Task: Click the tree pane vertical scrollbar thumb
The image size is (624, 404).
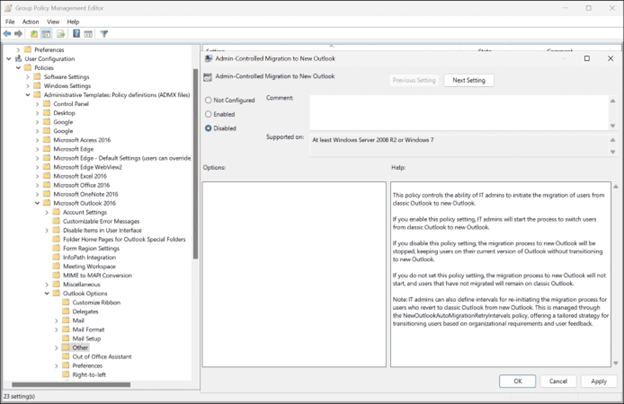Action: pos(195,164)
